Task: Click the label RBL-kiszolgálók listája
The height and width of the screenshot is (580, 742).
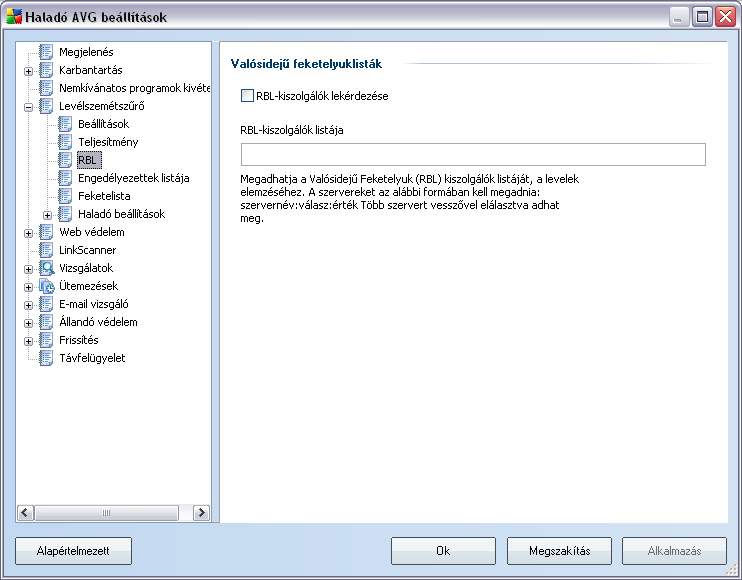Action: pyautogui.click(x=292, y=130)
